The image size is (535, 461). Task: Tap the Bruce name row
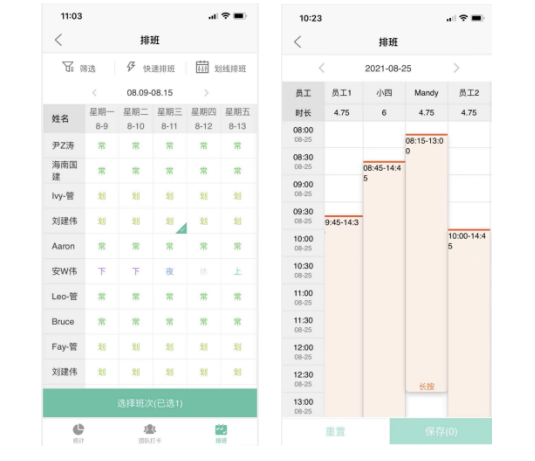64,321
